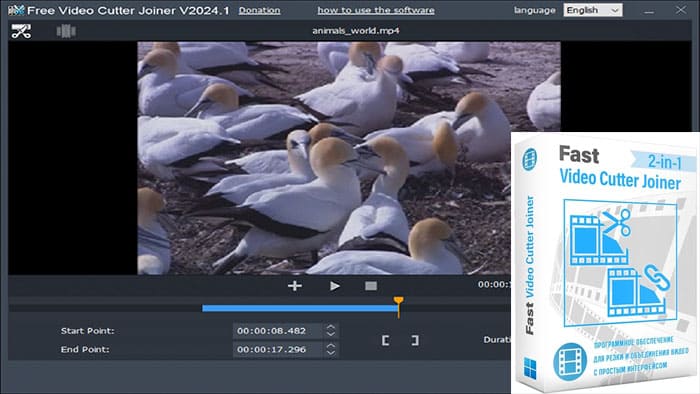
Task: Decrease the Start Point time with the down arrow
Action: (330, 334)
